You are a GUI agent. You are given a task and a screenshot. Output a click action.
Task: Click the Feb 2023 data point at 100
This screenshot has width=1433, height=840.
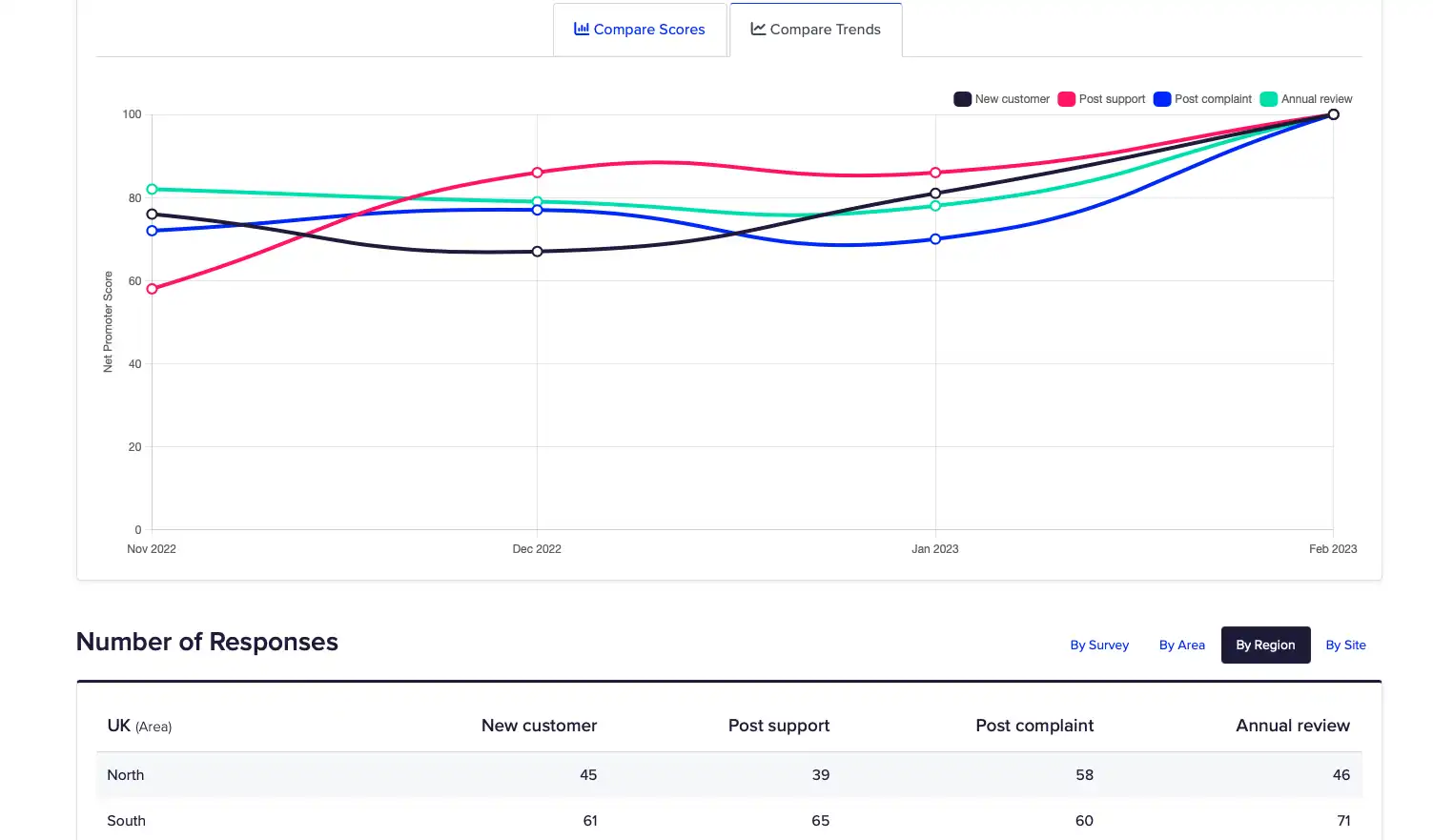pyautogui.click(x=1333, y=114)
